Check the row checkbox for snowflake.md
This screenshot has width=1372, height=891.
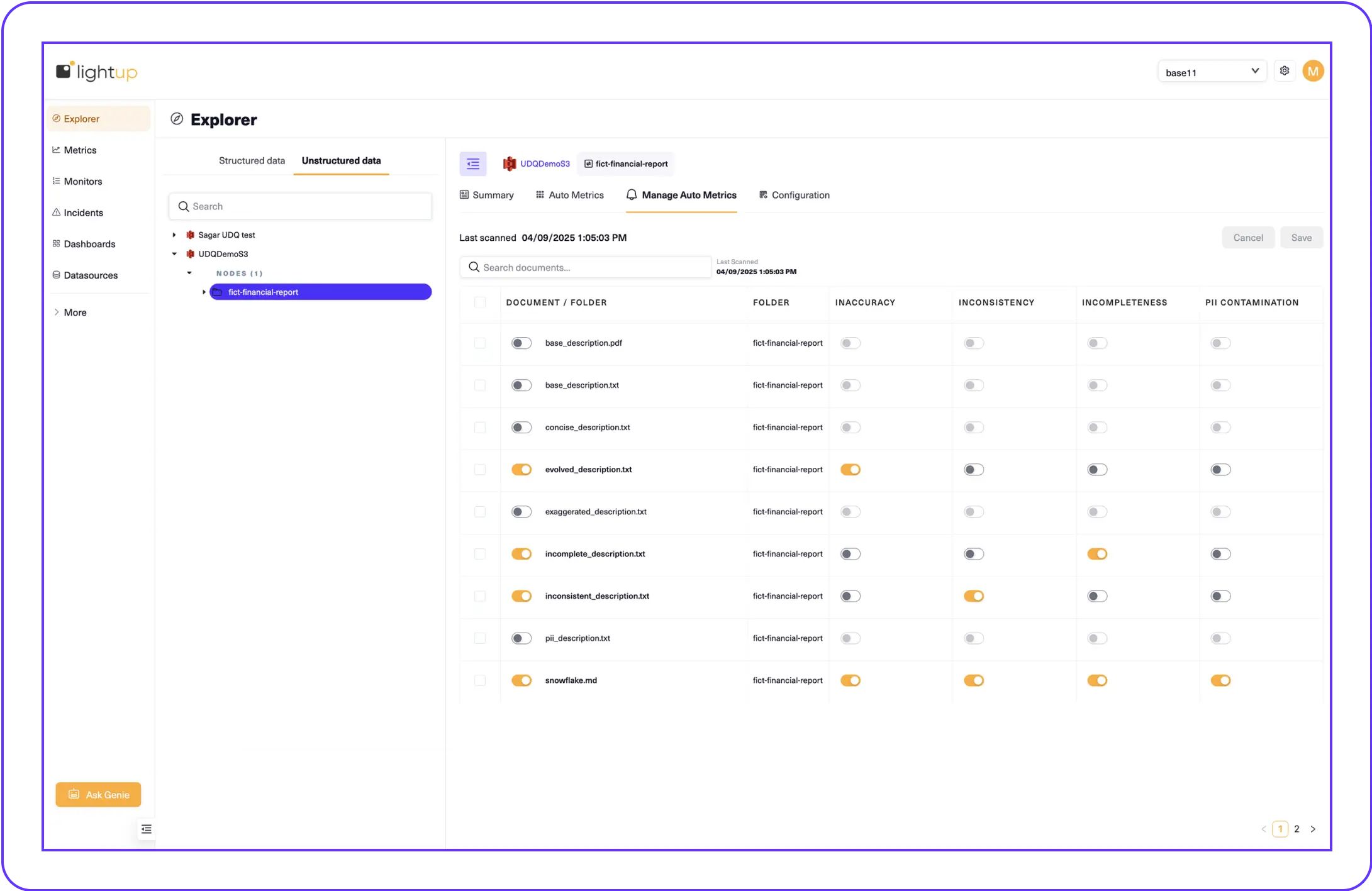[x=481, y=680]
